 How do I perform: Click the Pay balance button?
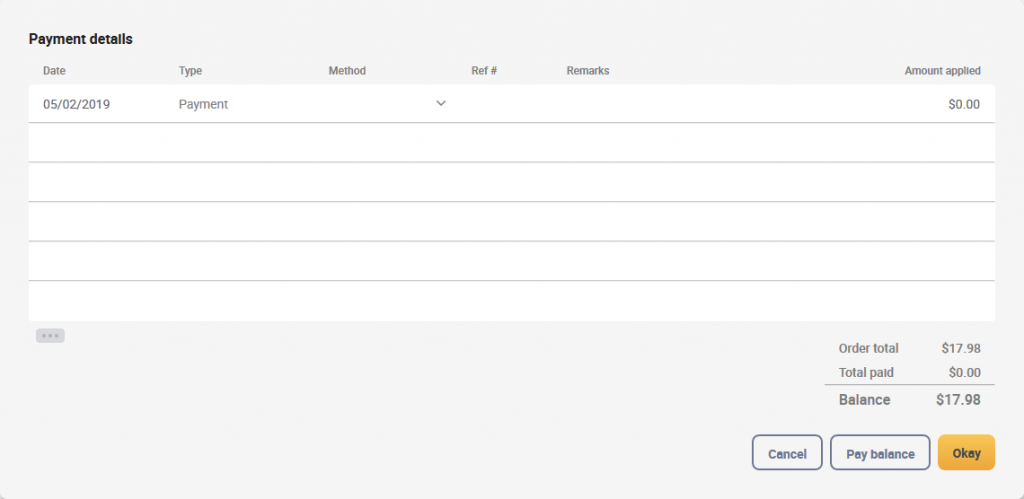tap(880, 453)
